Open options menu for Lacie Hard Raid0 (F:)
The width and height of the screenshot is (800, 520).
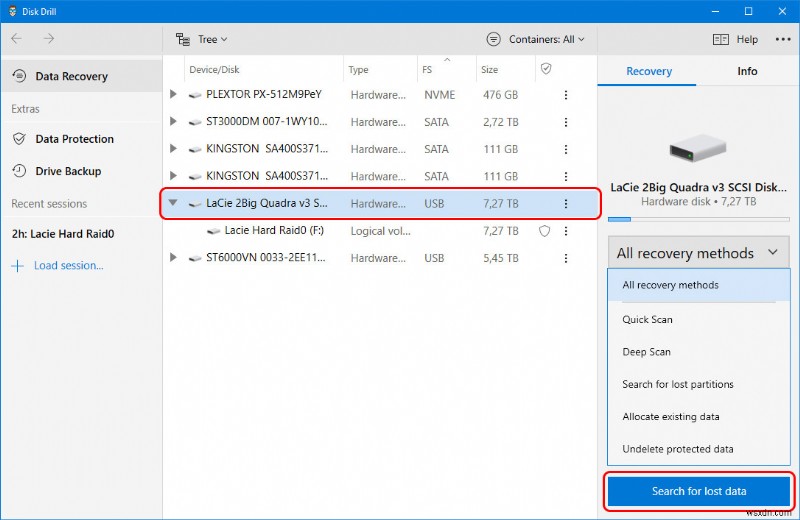point(566,231)
